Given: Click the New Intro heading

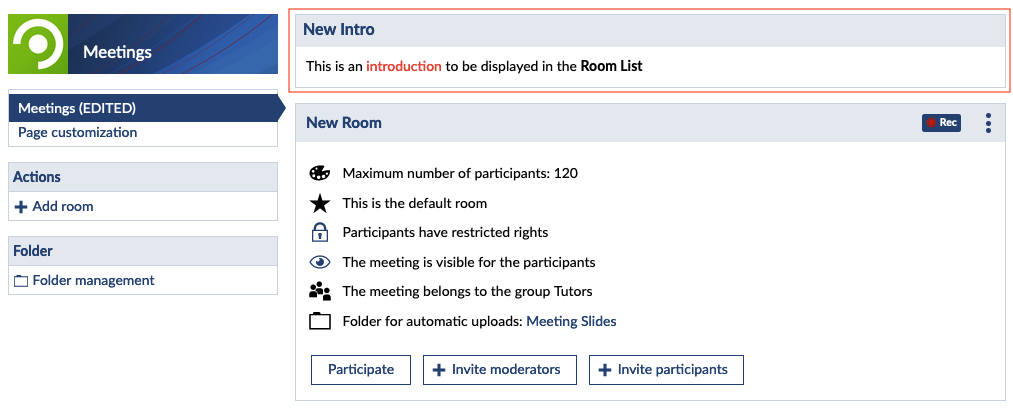Looking at the screenshot, I should [339, 30].
